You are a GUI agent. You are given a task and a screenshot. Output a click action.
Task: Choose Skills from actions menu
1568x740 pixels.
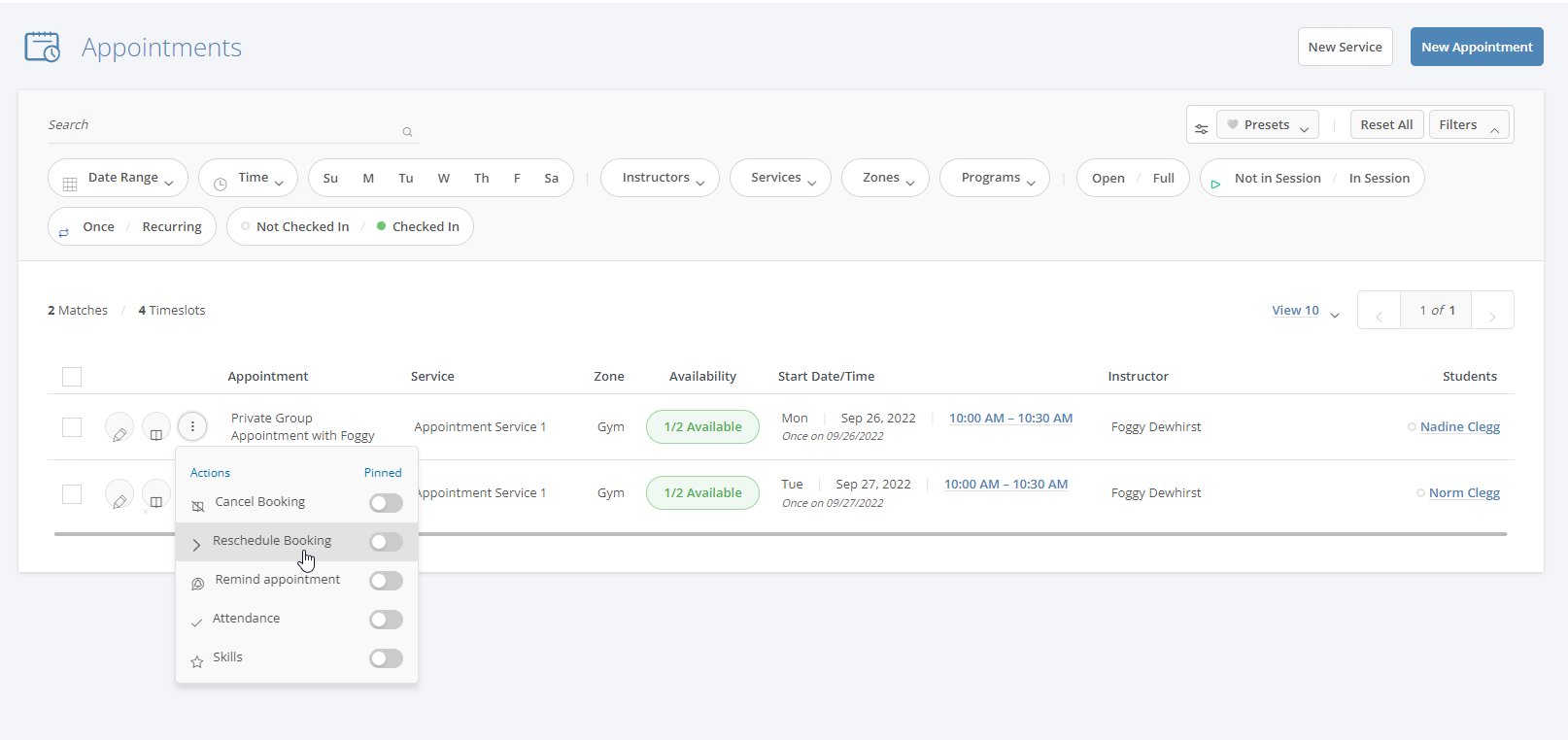228,657
